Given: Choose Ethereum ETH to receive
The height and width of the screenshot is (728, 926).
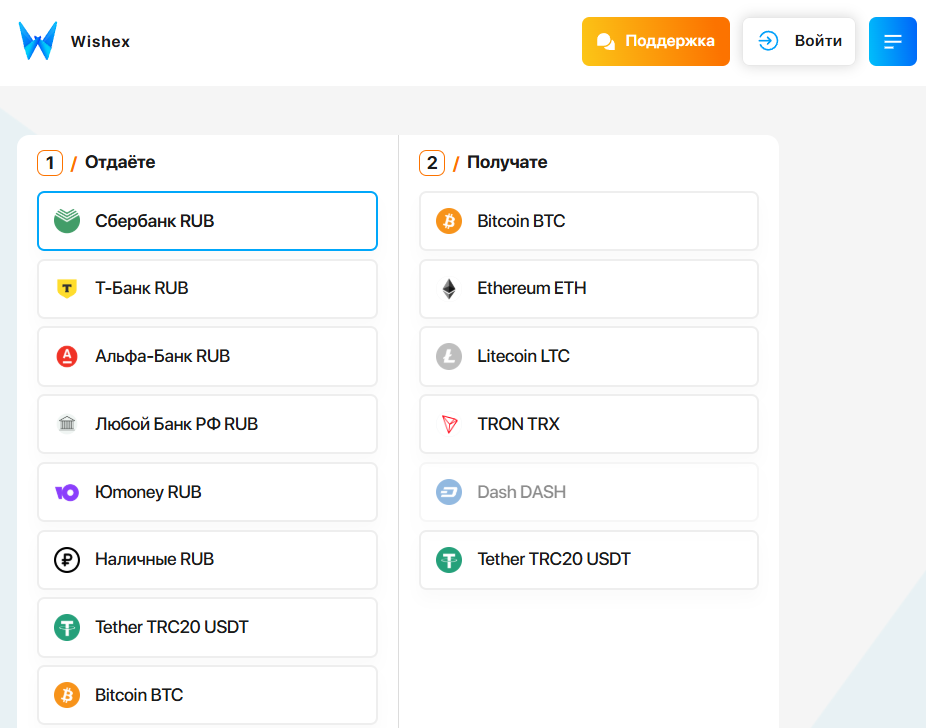Looking at the screenshot, I should click(x=589, y=289).
